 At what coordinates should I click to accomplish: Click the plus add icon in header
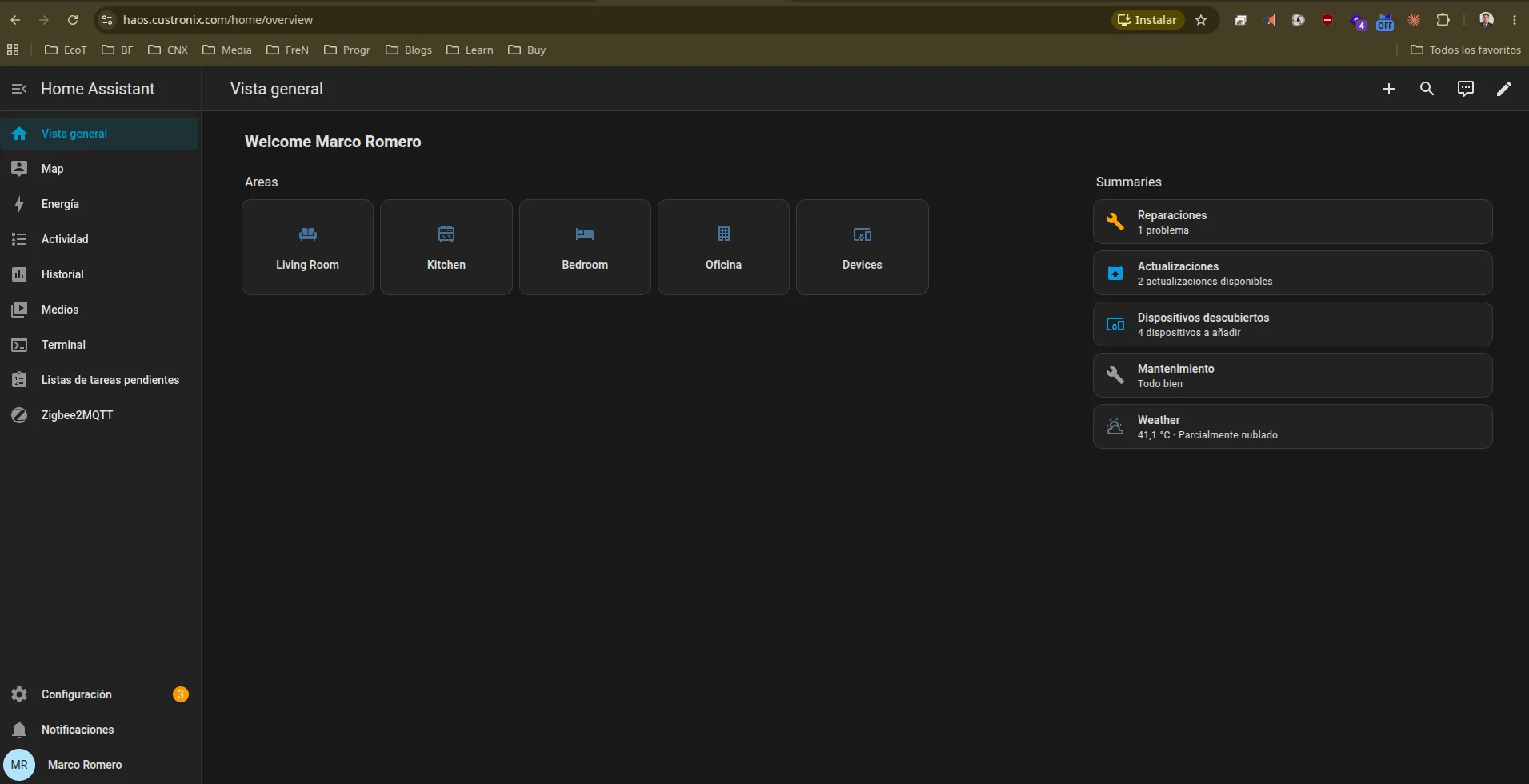(x=1389, y=89)
